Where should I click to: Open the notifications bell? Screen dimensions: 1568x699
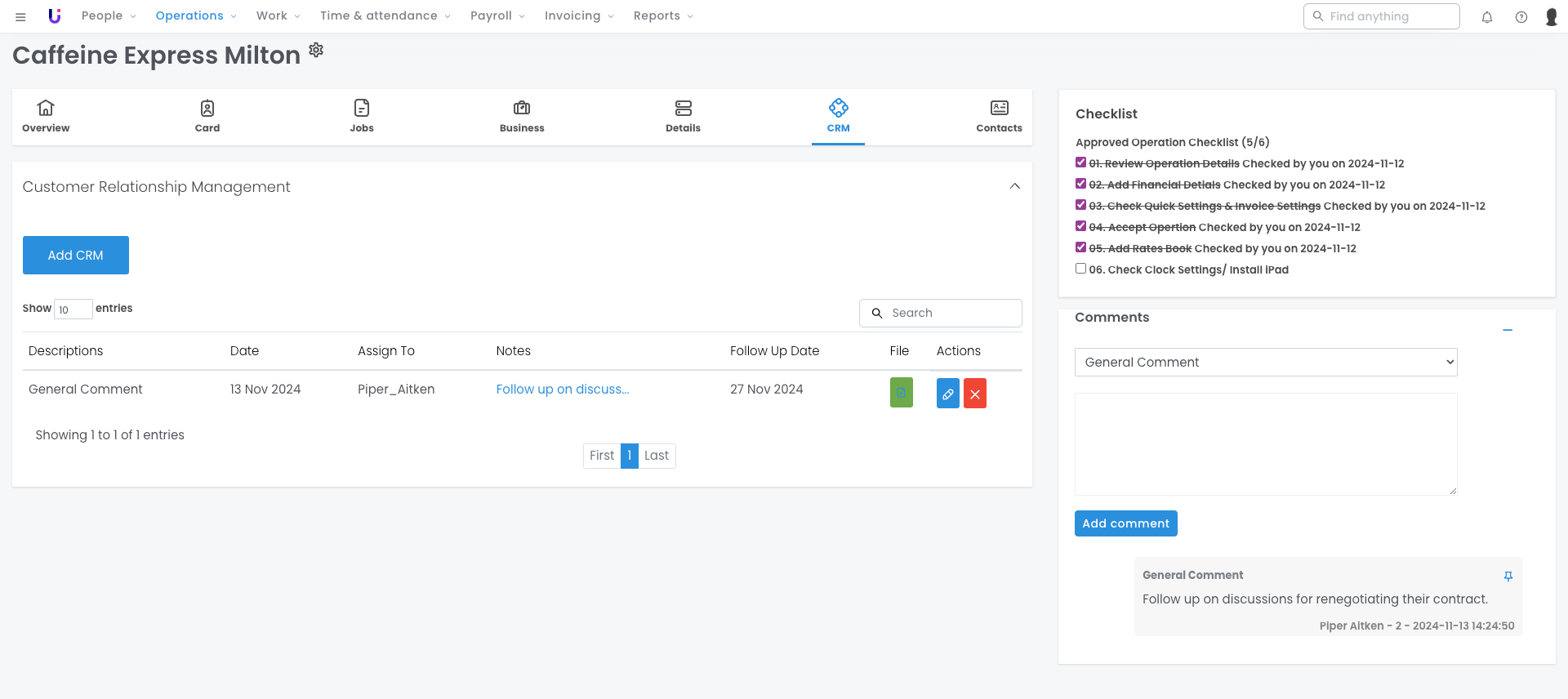pos(1487,16)
